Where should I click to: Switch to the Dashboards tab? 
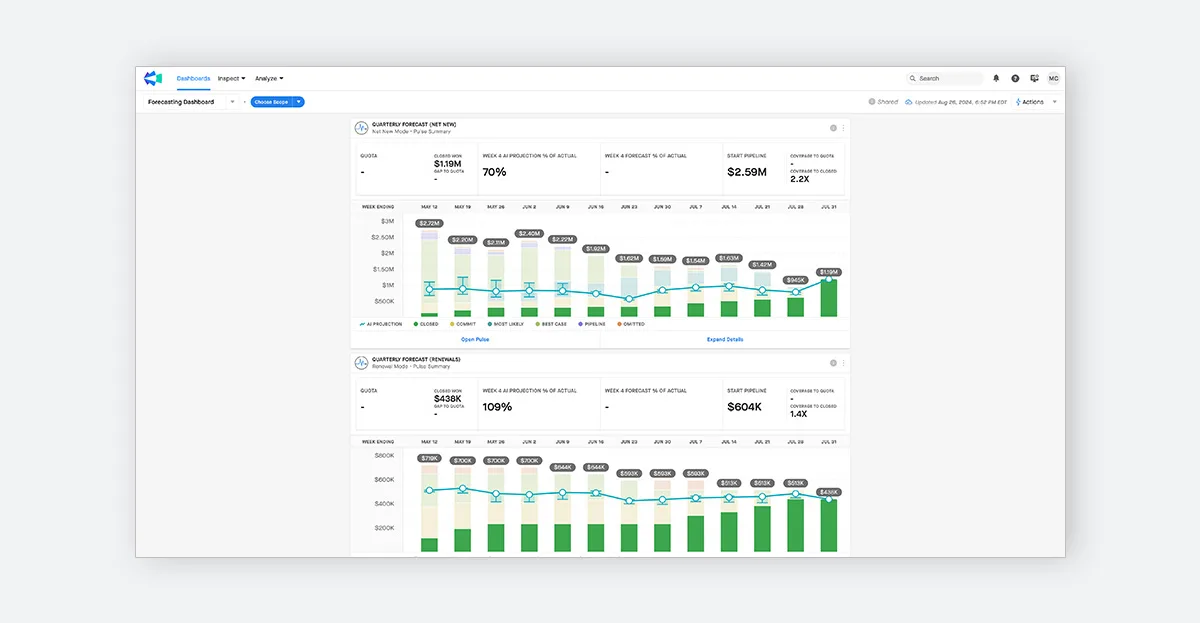(x=193, y=78)
